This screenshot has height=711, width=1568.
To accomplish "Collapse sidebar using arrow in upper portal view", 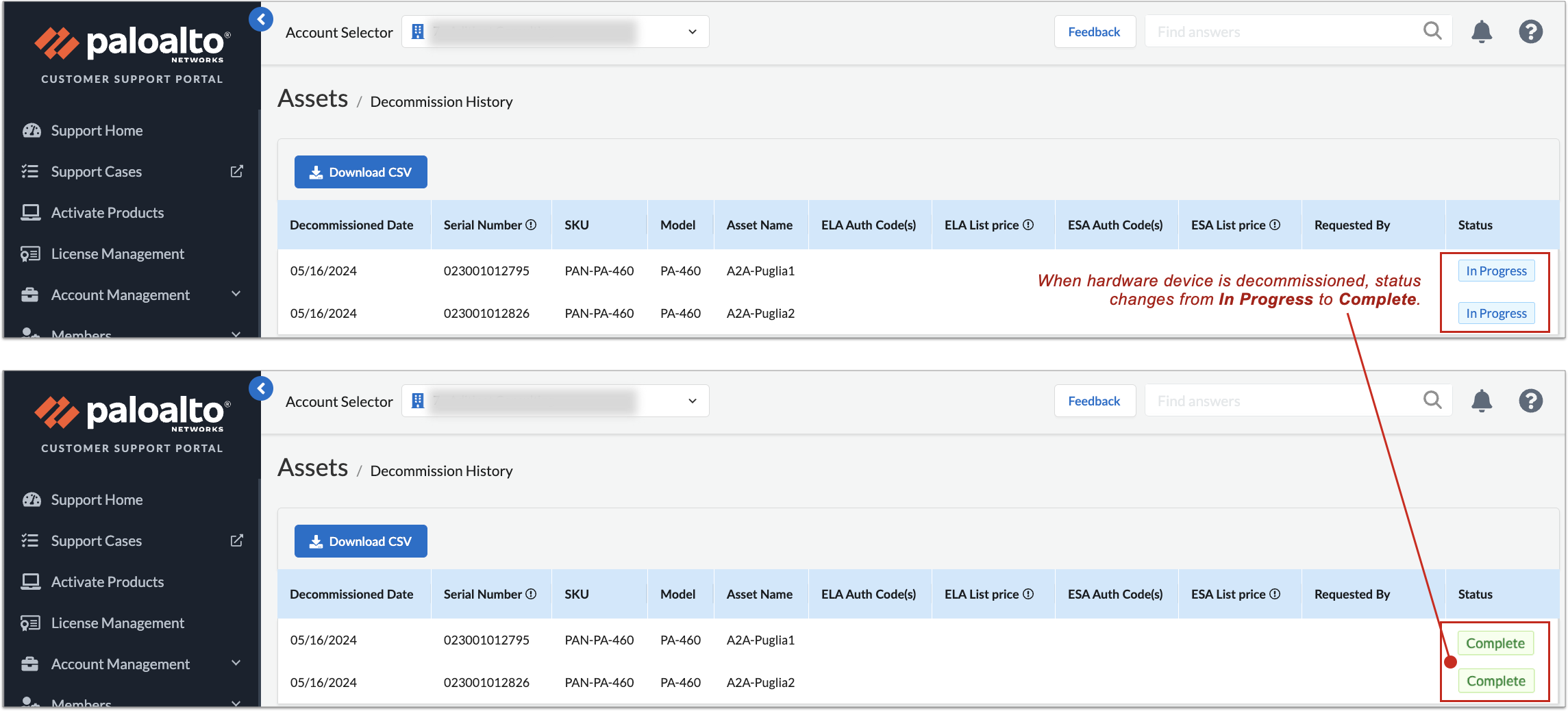I will tap(261, 20).
